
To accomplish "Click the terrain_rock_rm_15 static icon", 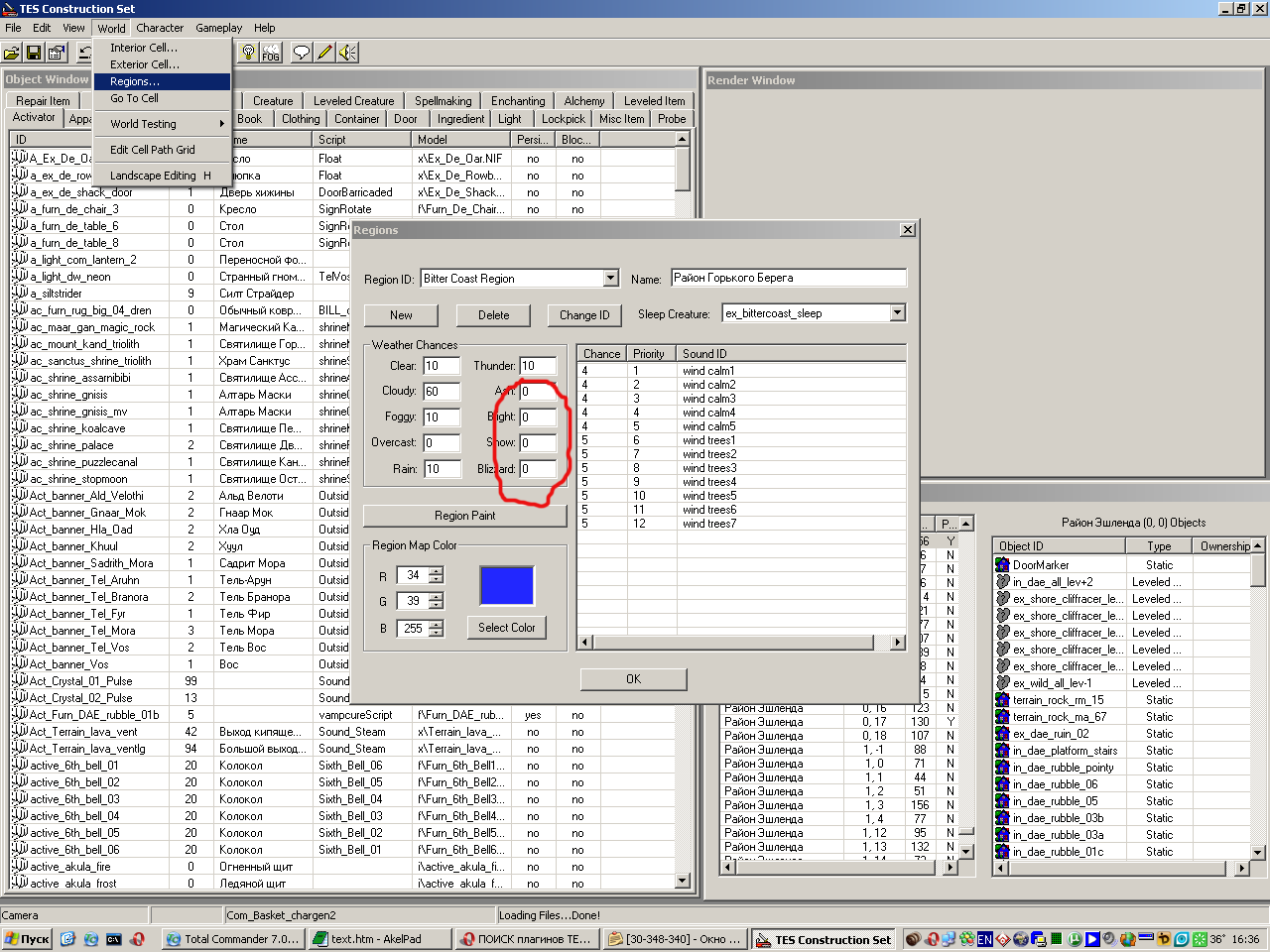I will (x=1002, y=700).
